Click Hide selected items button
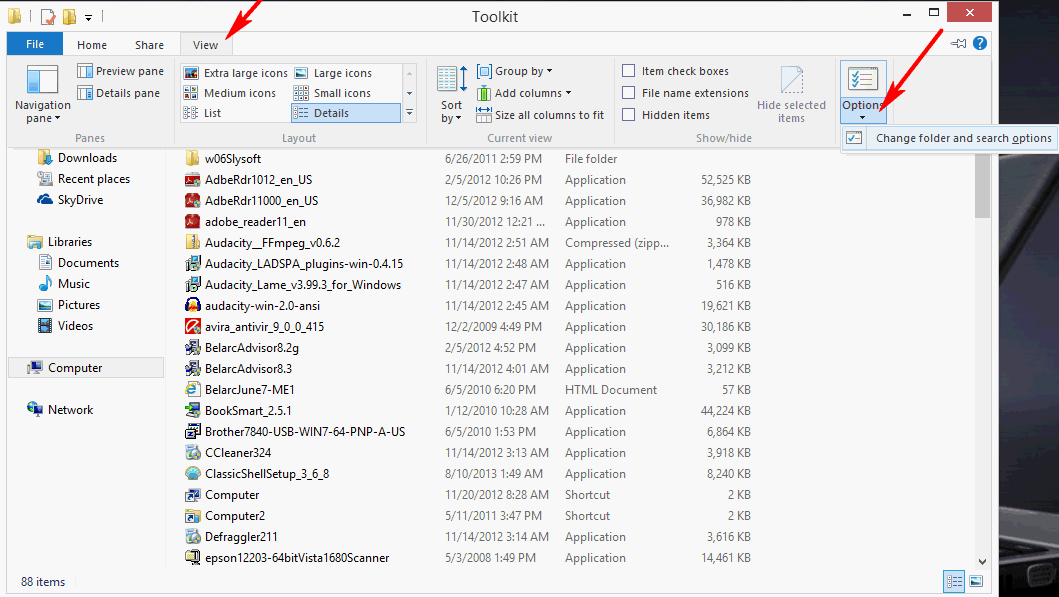Image resolution: width=1059 pixels, height=597 pixels. [792, 94]
